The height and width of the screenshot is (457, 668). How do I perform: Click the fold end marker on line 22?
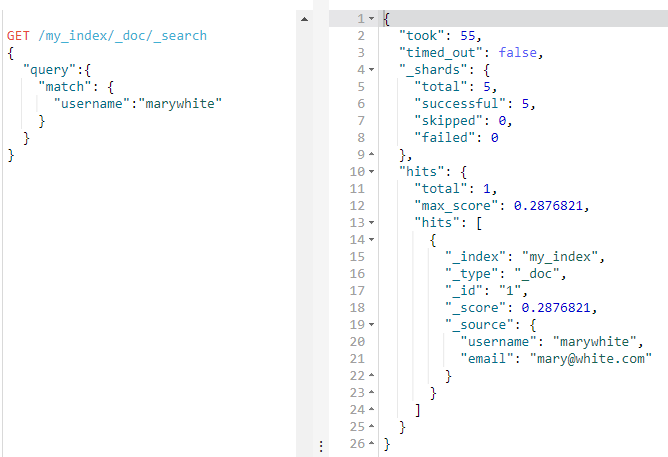click(371, 375)
